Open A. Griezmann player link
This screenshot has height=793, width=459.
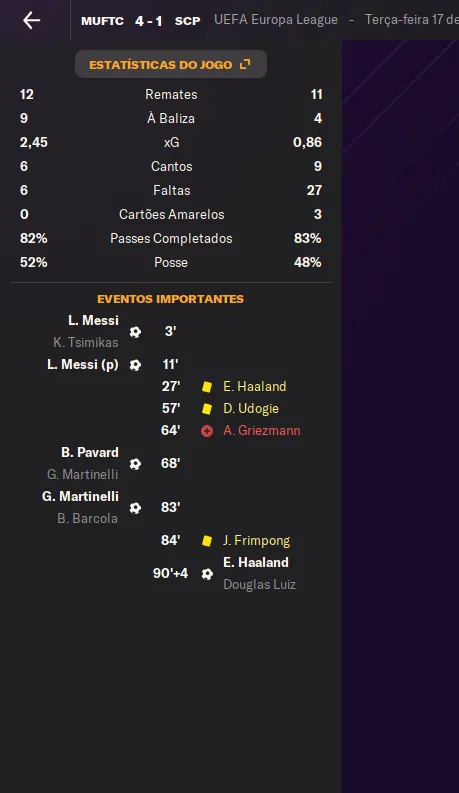point(262,430)
